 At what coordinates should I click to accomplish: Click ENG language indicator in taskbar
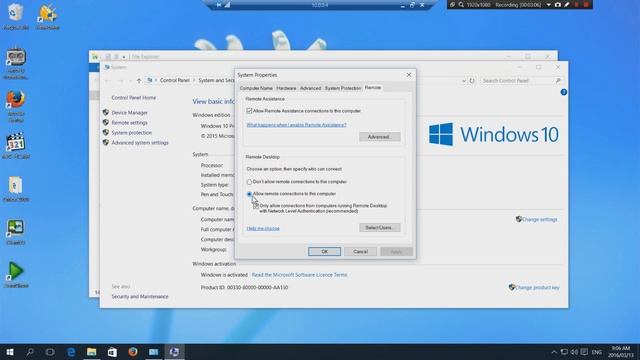point(597,352)
